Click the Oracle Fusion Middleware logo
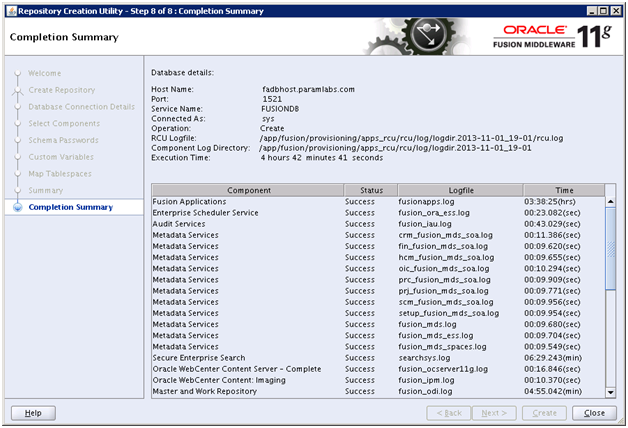This screenshot has width=628, height=428. click(x=553, y=36)
